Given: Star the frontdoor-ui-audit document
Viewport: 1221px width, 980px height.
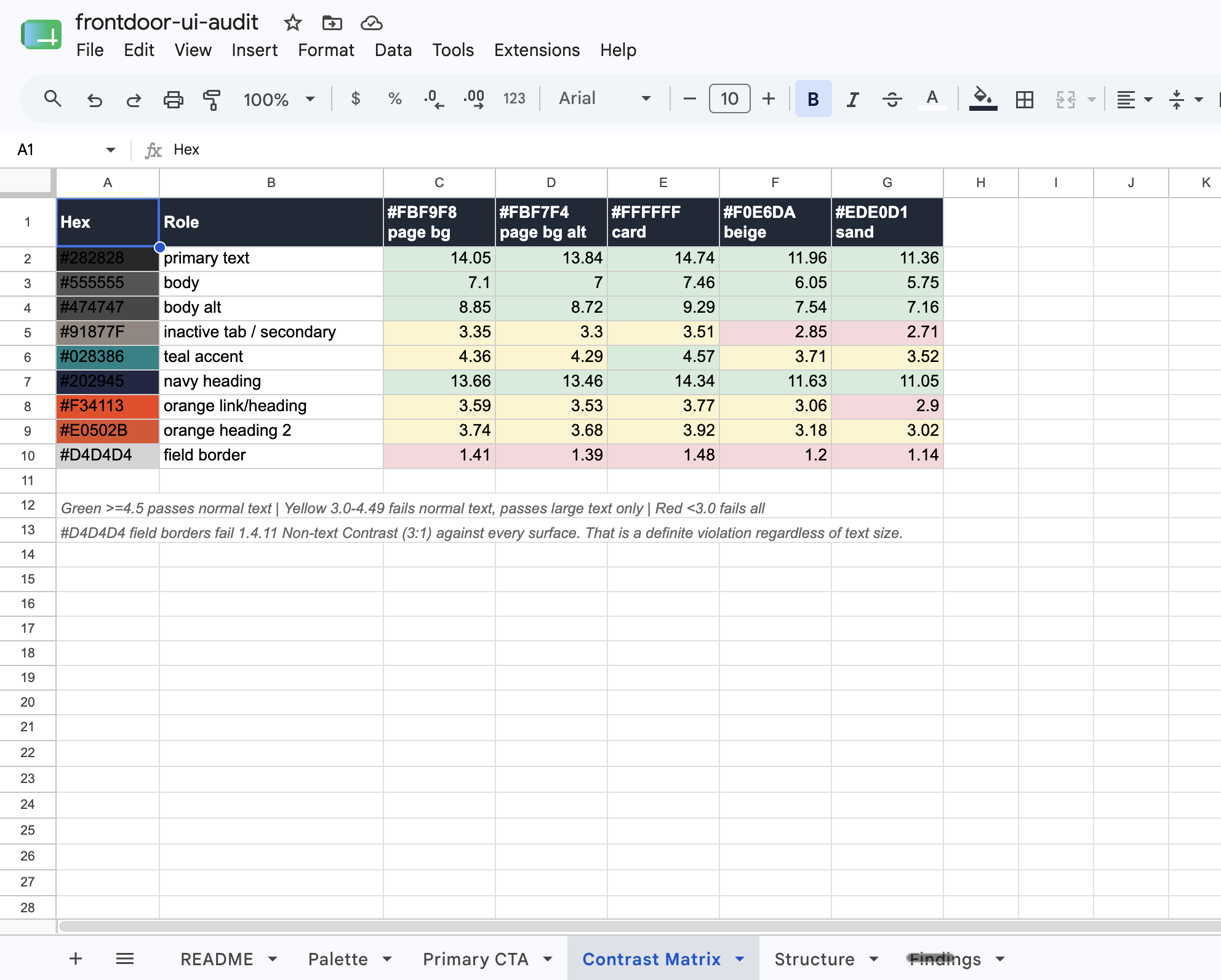Looking at the screenshot, I should tap(292, 23).
